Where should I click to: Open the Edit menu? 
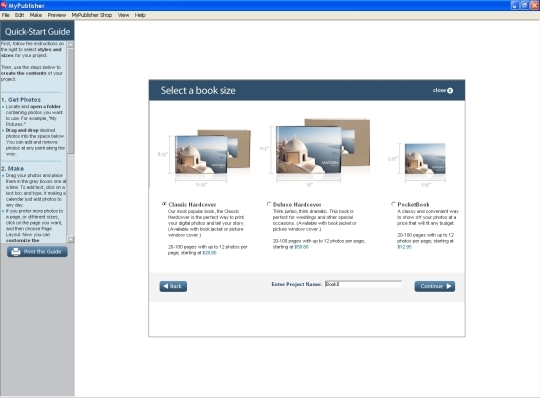click(19, 15)
